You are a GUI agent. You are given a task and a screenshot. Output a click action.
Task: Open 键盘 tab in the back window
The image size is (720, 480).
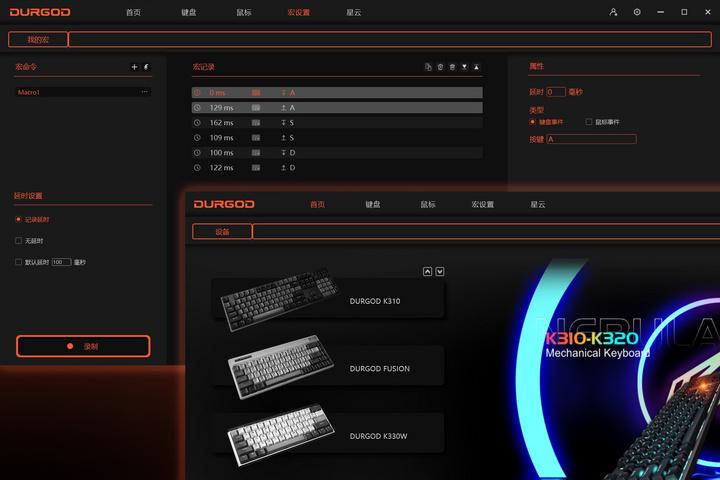(x=188, y=12)
